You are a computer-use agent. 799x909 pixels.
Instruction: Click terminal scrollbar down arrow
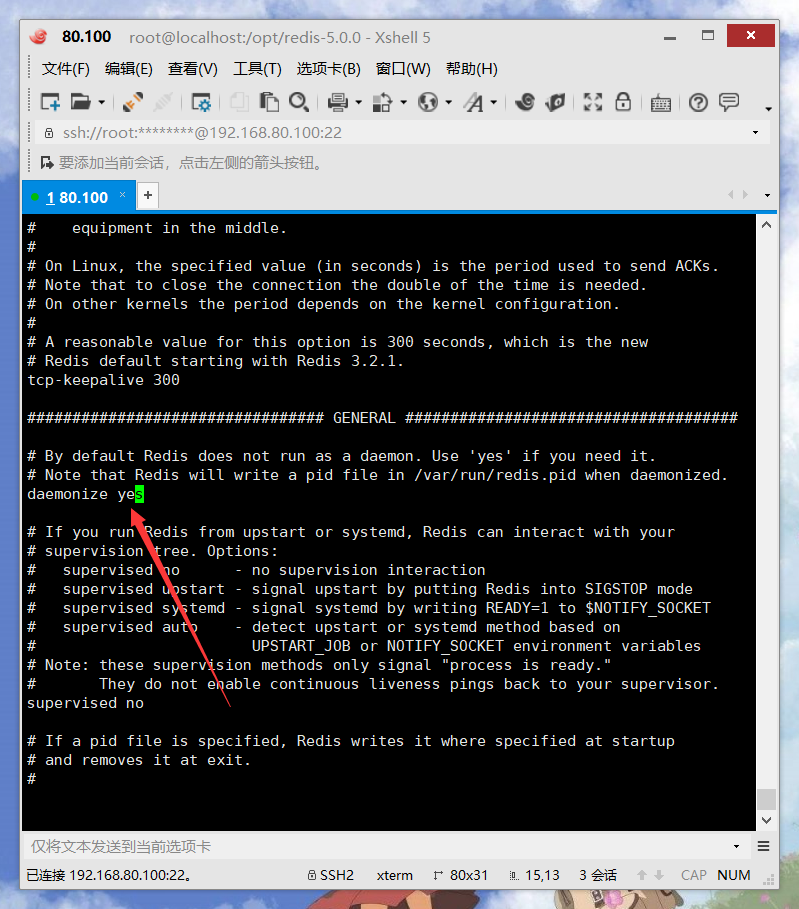tap(767, 820)
